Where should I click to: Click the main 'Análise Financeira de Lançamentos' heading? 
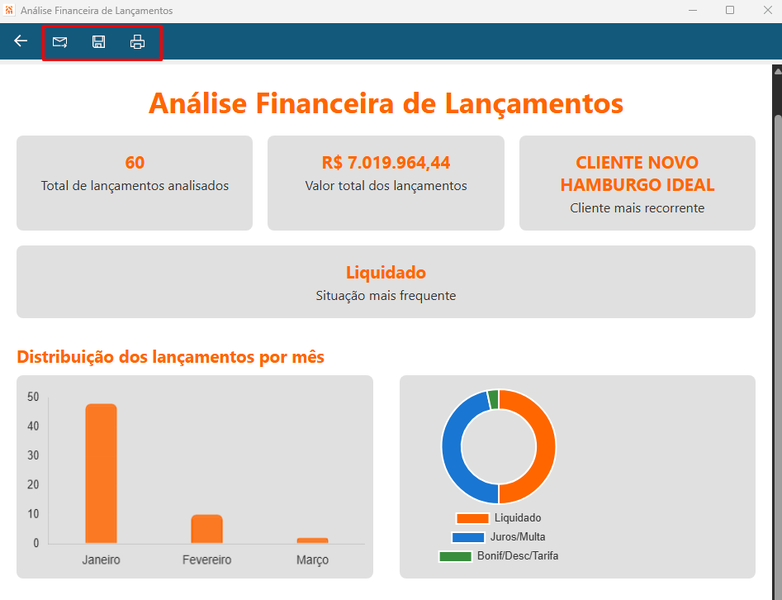click(x=386, y=103)
